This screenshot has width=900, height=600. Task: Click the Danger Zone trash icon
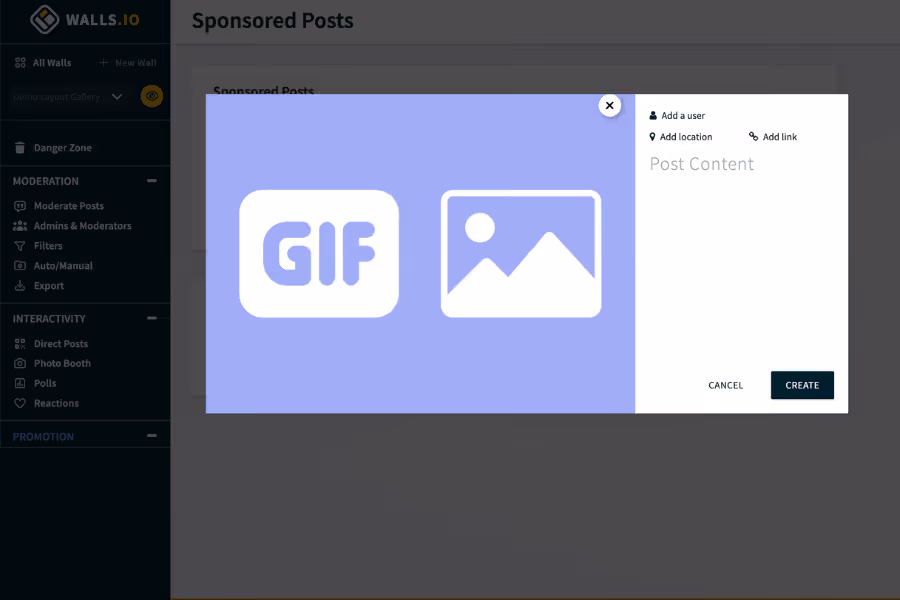[x=20, y=148]
